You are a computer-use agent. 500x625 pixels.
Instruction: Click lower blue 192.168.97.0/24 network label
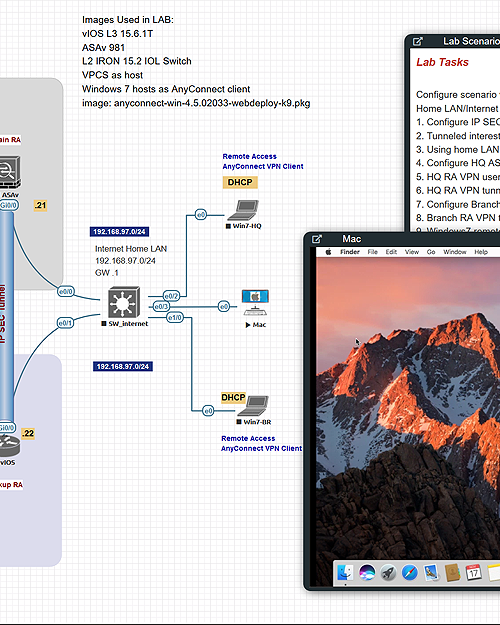tap(123, 366)
